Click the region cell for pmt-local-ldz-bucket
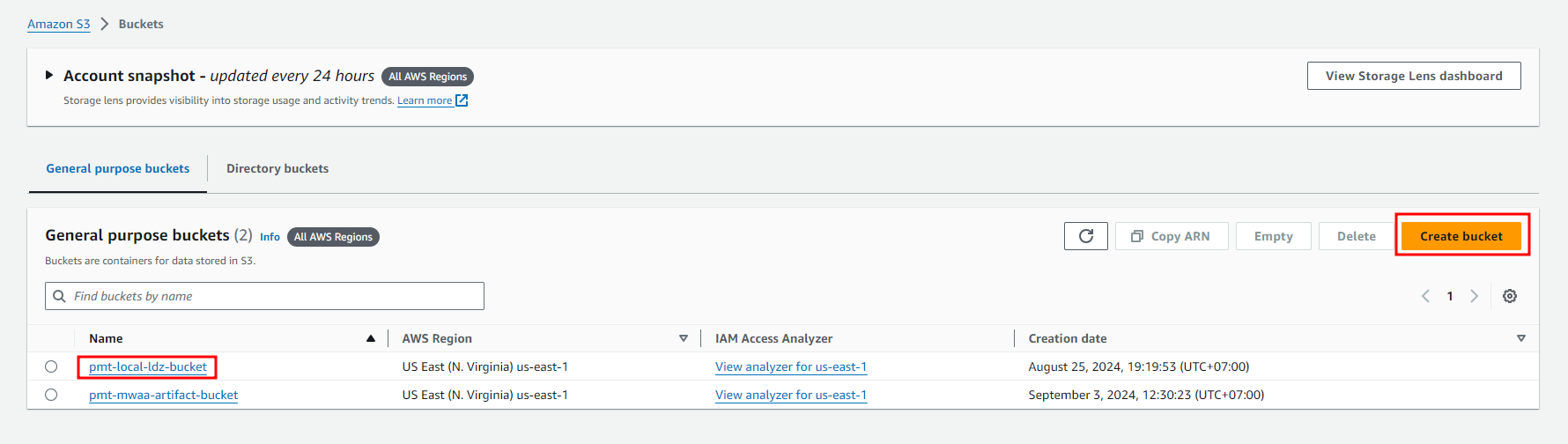The image size is (1568, 444). 485,366
